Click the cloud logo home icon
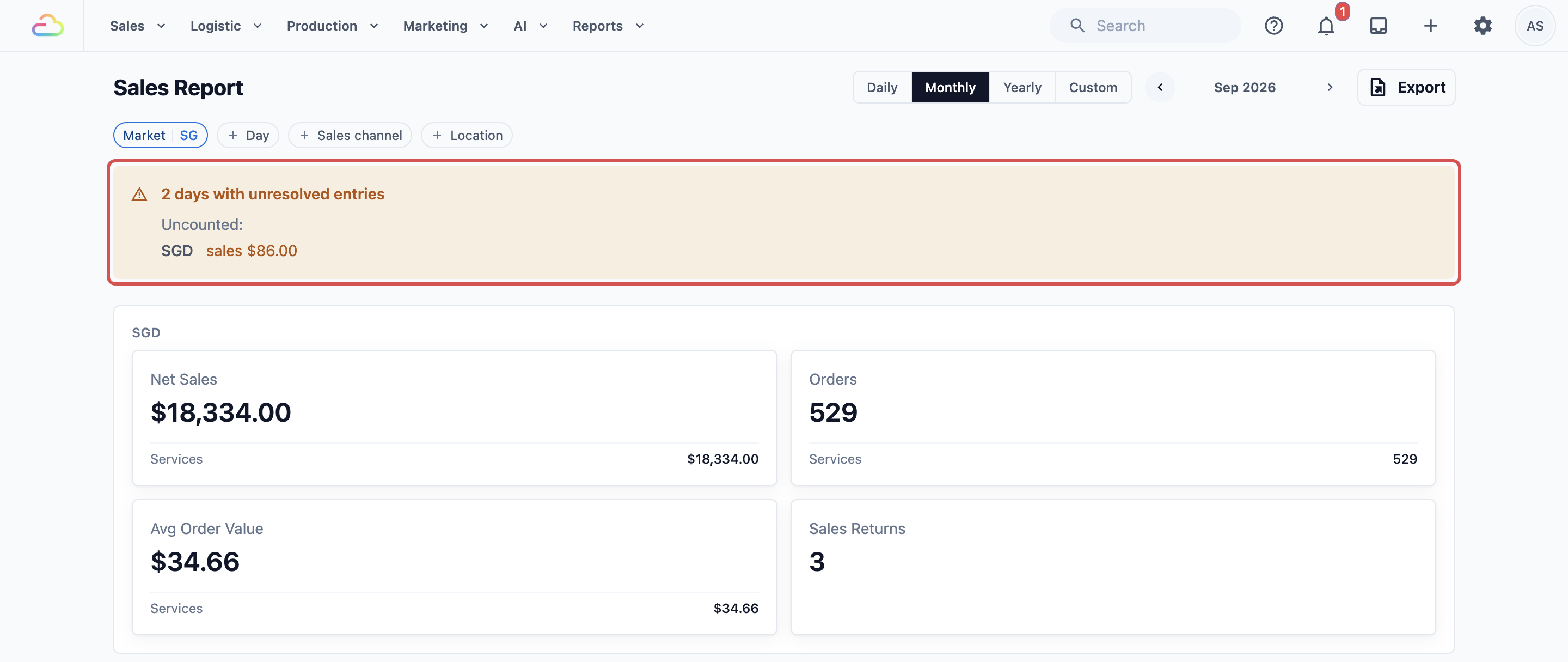Viewport: 1568px width, 662px height. point(47,26)
